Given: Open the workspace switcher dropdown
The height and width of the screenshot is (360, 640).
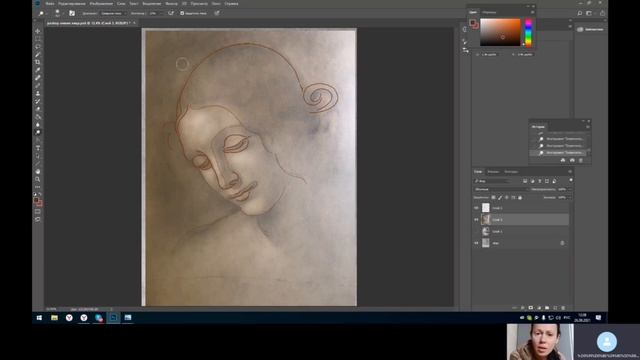Looking at the screenshot, I should pos(589,13).
